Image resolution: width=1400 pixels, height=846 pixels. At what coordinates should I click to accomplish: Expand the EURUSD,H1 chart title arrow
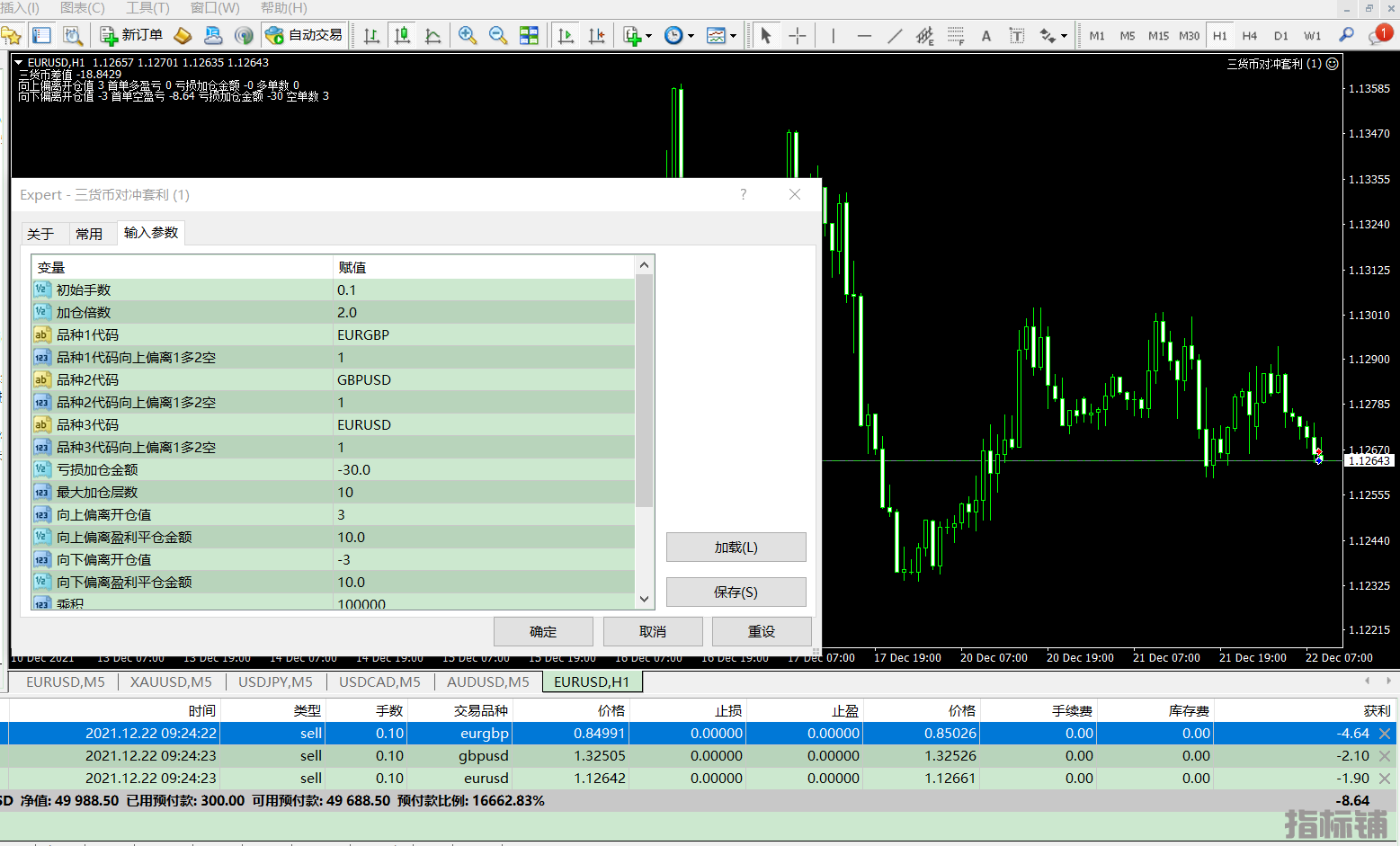click(x=18, y=62)
